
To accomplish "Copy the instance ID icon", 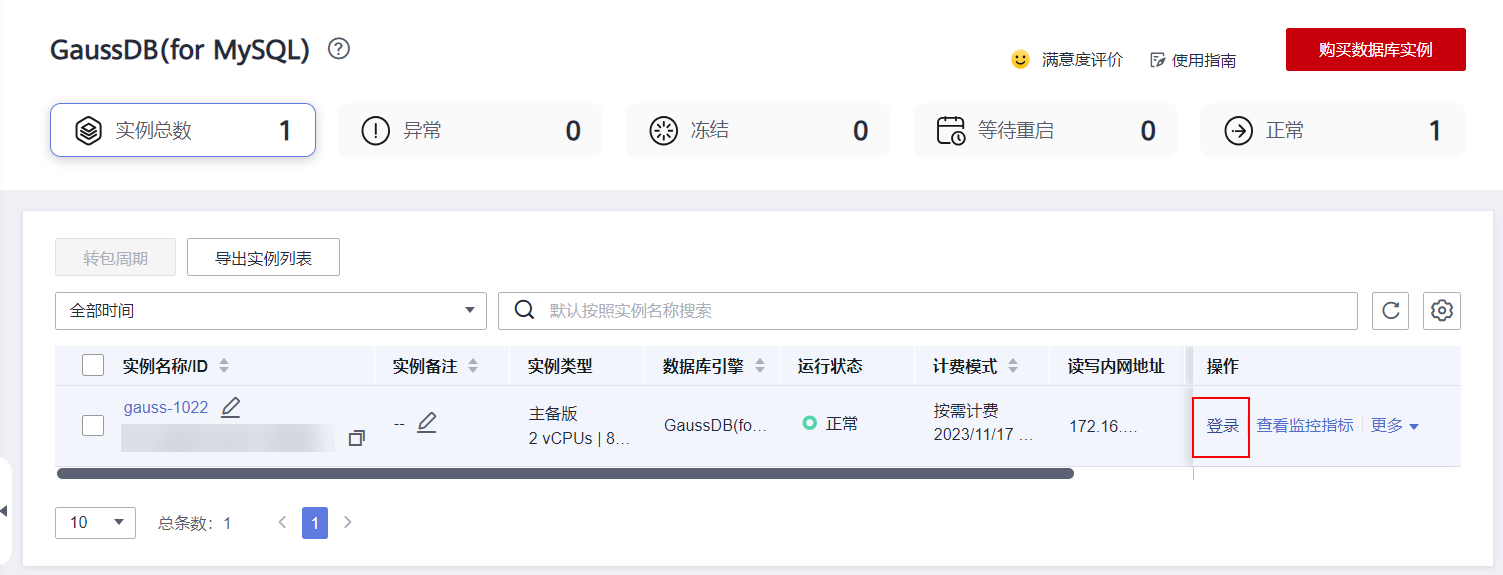I will (356, 438).
